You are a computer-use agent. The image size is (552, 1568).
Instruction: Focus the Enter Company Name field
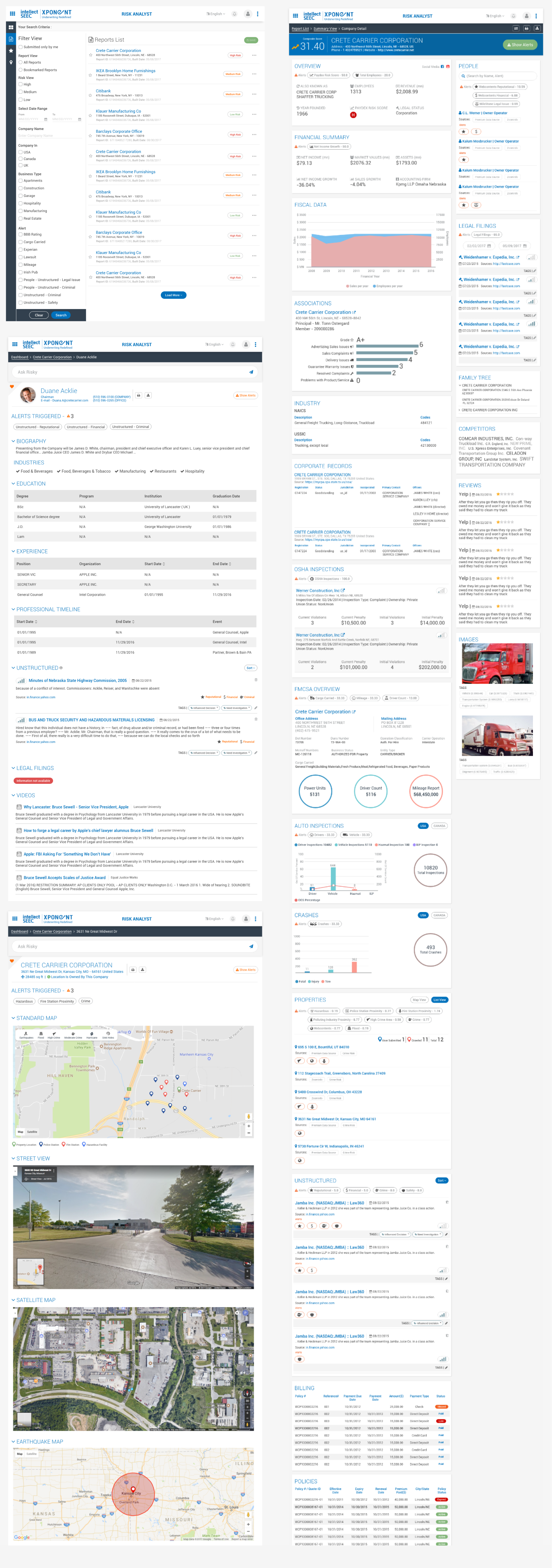coord(49,136)
